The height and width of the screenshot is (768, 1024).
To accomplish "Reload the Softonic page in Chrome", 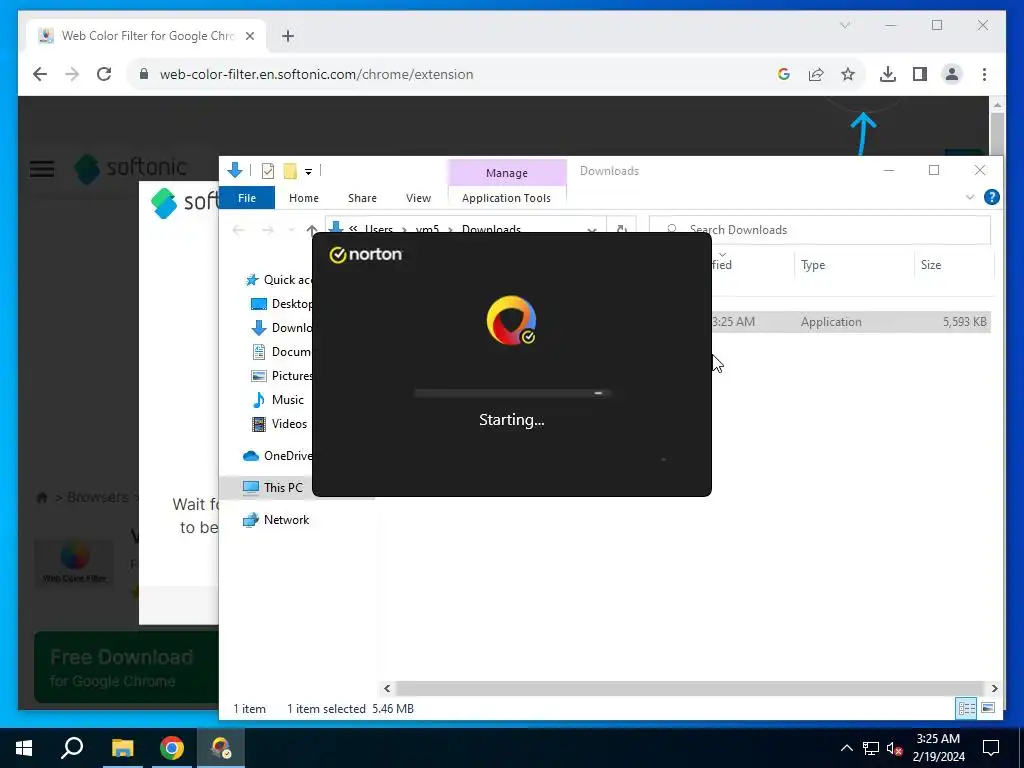I will pos(104,74).
